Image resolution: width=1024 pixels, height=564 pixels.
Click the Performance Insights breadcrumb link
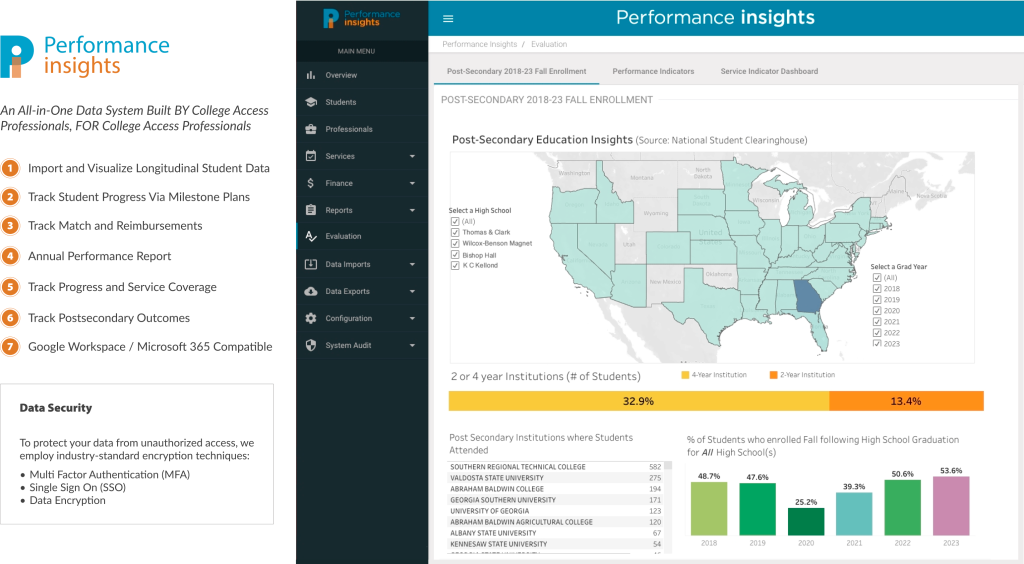pos(479,44)
